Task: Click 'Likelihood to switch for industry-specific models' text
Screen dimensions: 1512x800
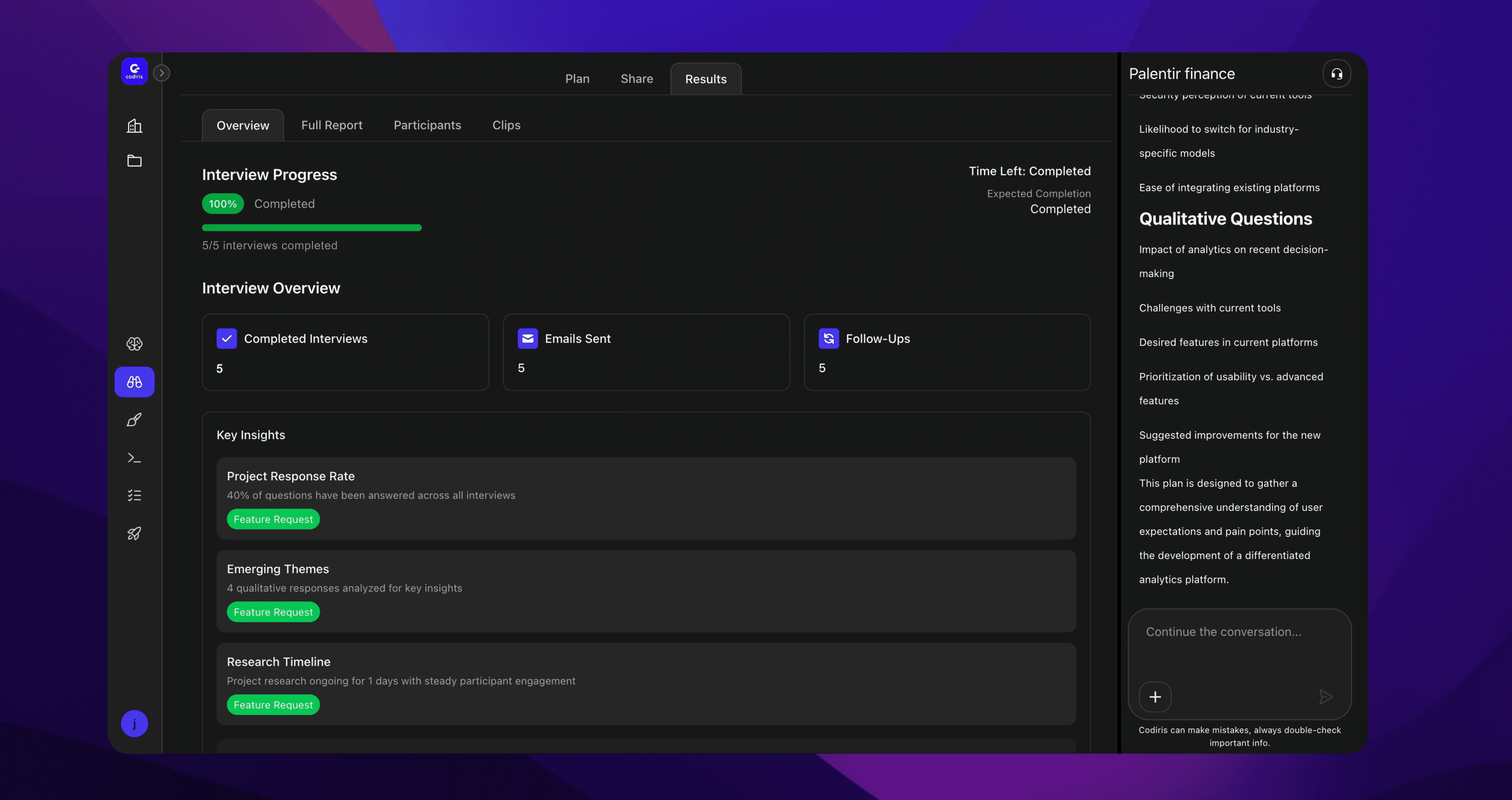Action: coord(1219,141)
